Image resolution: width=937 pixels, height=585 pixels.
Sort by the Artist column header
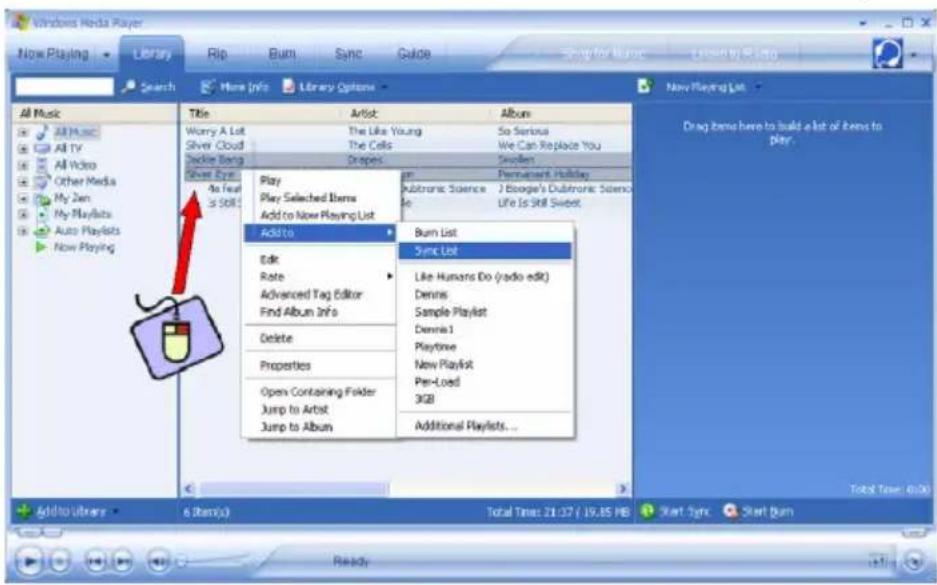418,113
